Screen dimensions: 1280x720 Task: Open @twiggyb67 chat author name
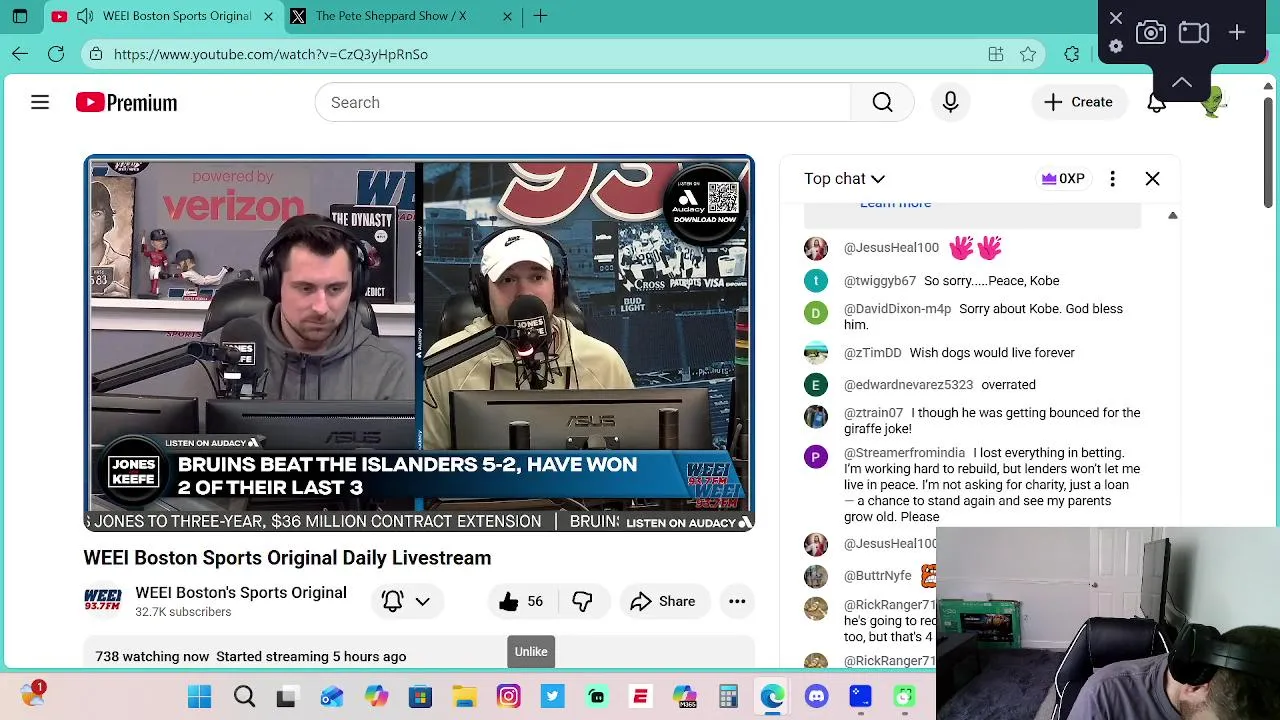coord(880,281)
